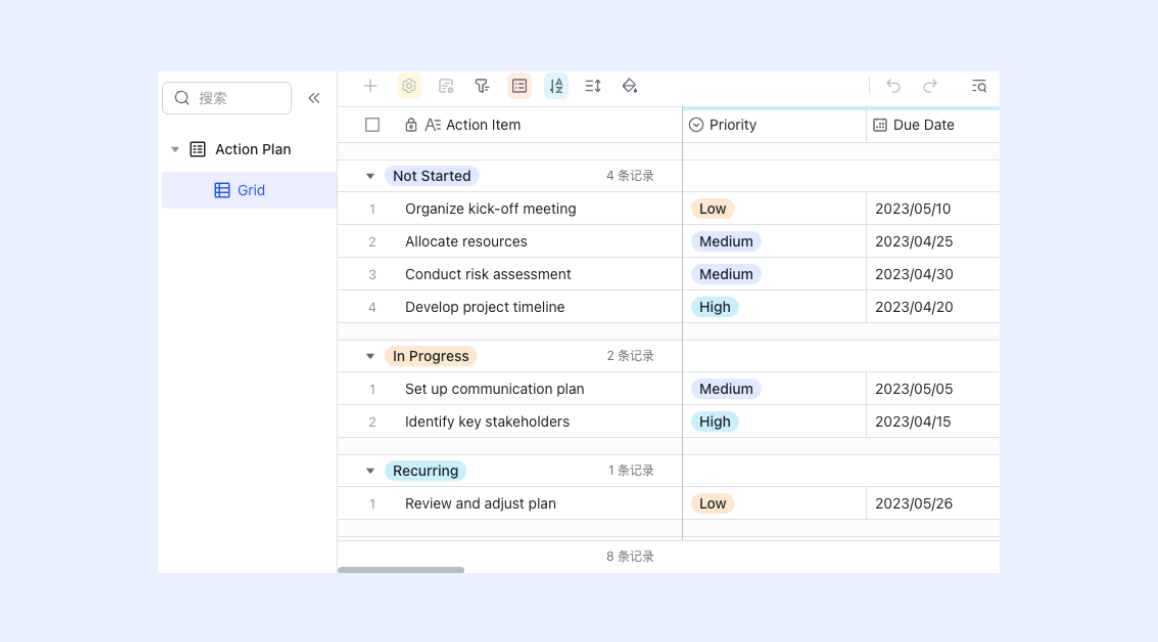Open the sort A-Z icon
The image size is (1158, 642).
tap(556, 86)
